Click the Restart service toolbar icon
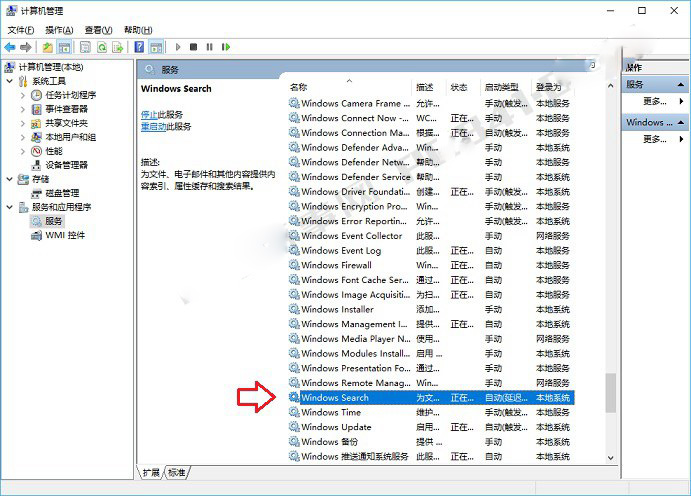This screenshot has width=691, height=496. (x=226, y=47)
